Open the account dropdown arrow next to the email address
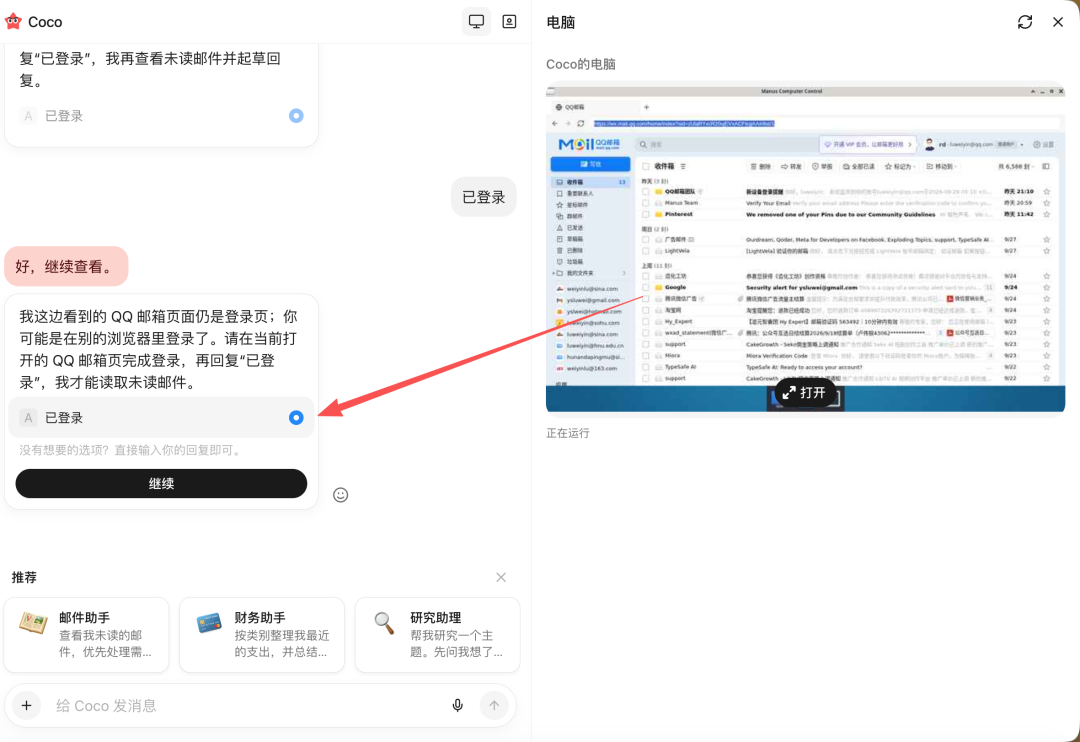 pos(1021,145)
